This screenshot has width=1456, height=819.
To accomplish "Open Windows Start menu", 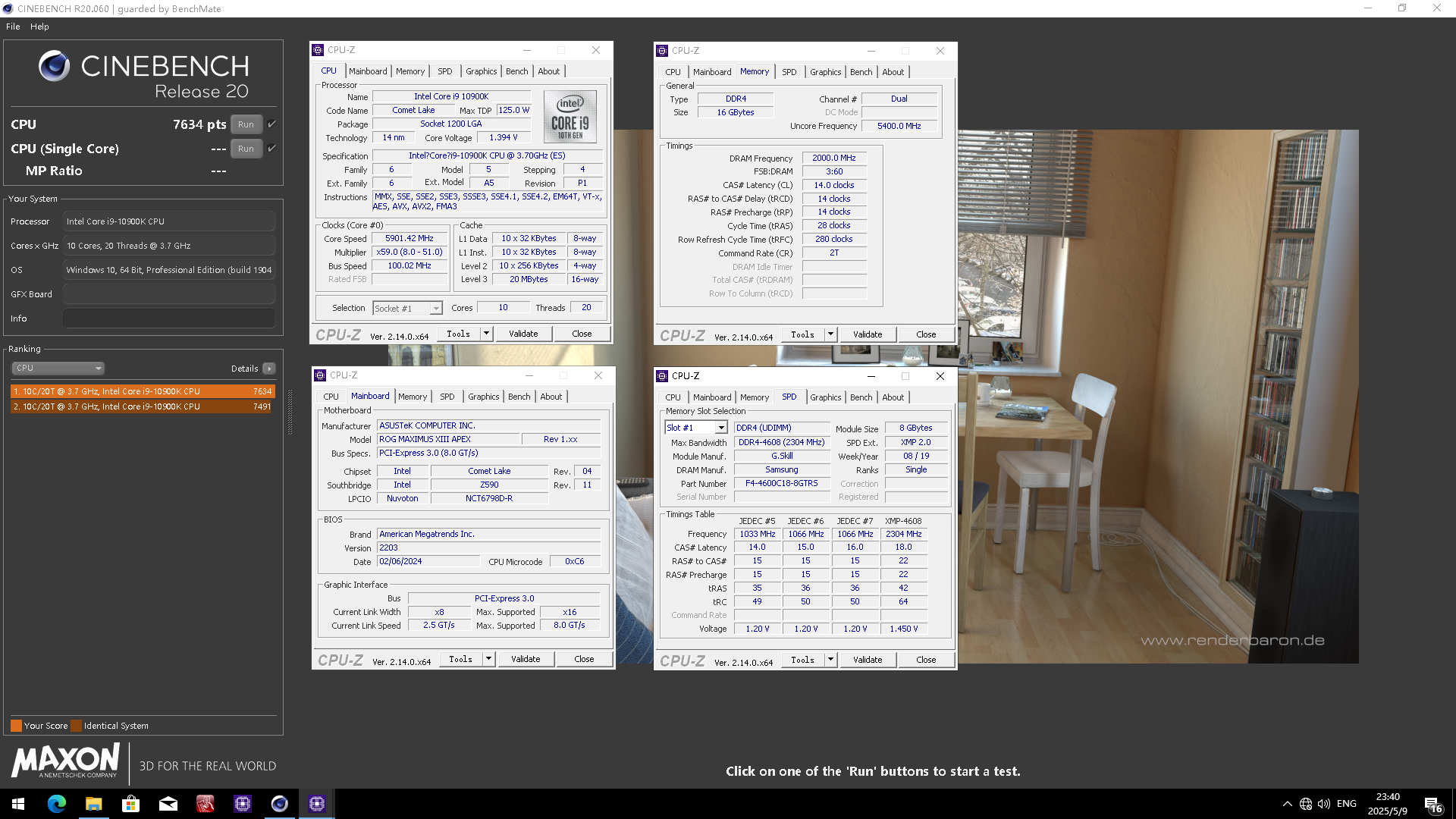I will (x=18, y=804).
